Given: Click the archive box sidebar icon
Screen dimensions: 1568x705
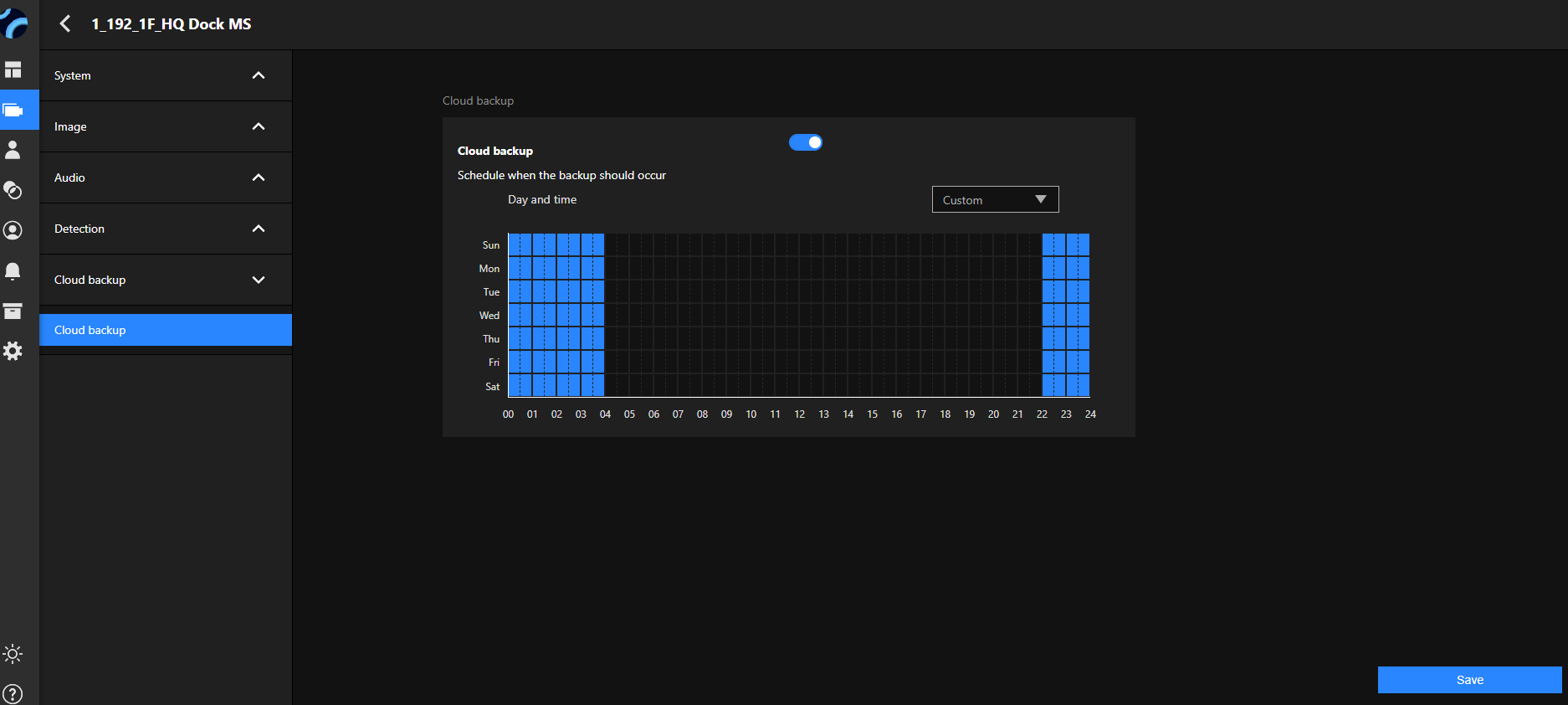Looking at the screenshot, I should point(13,311).
